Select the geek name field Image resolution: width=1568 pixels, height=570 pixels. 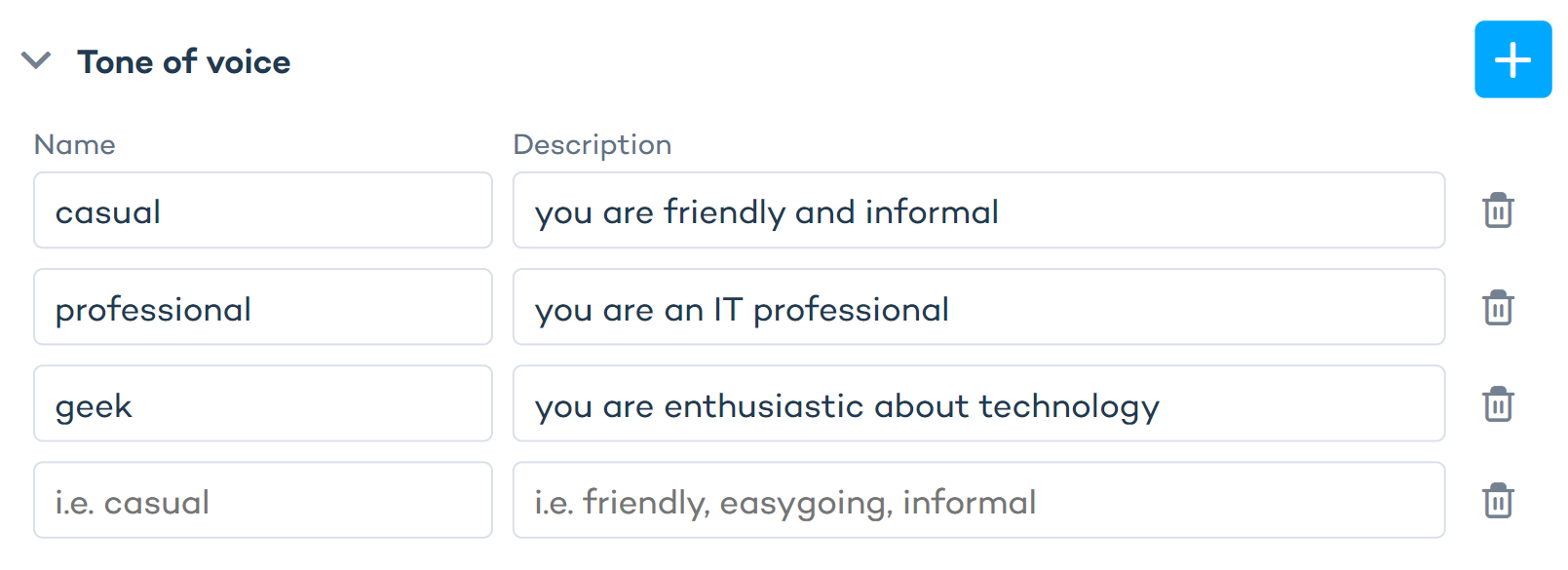coord(262,404)
